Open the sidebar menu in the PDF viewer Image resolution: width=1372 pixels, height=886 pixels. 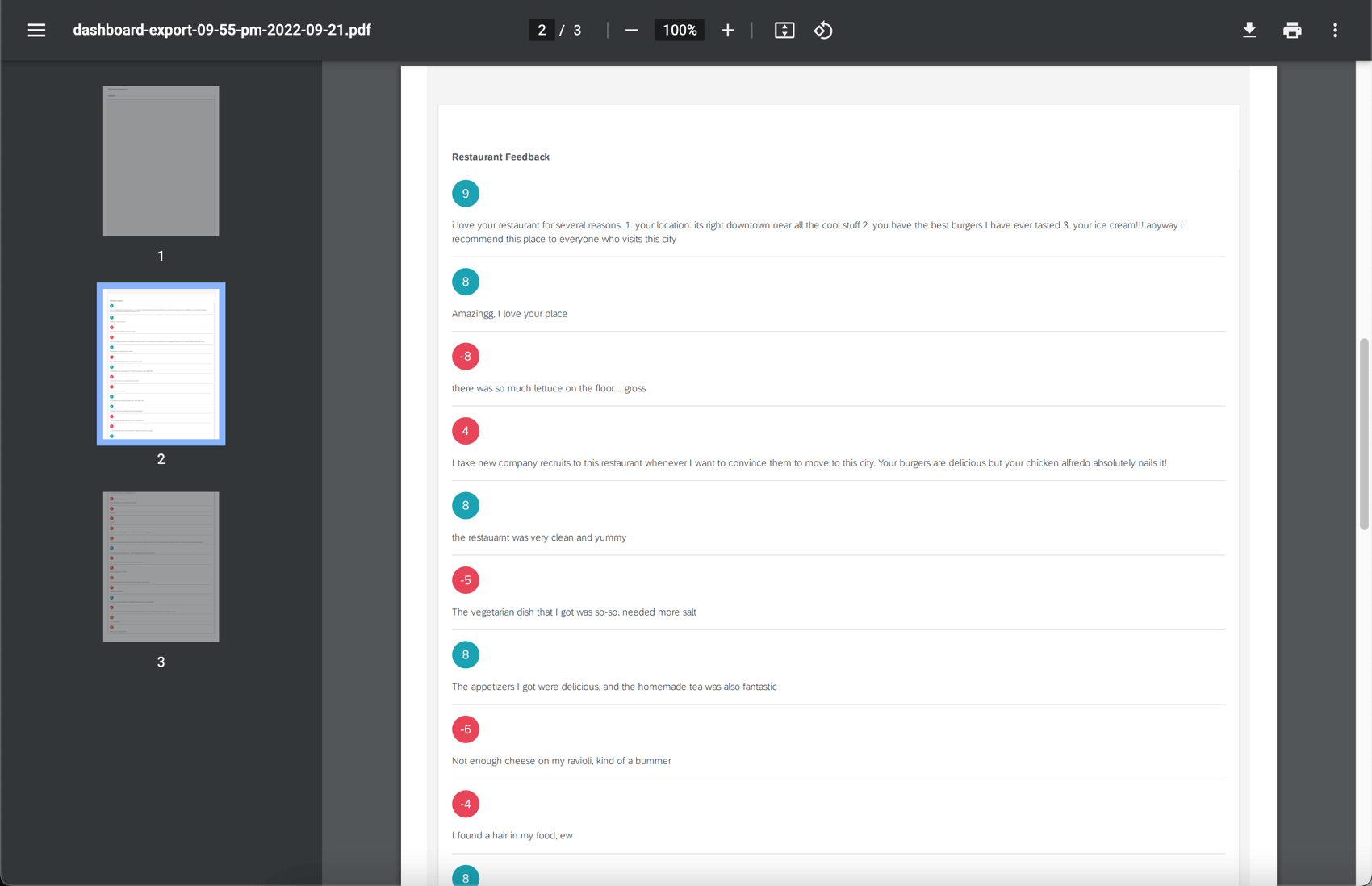click(x=36, y=30)
